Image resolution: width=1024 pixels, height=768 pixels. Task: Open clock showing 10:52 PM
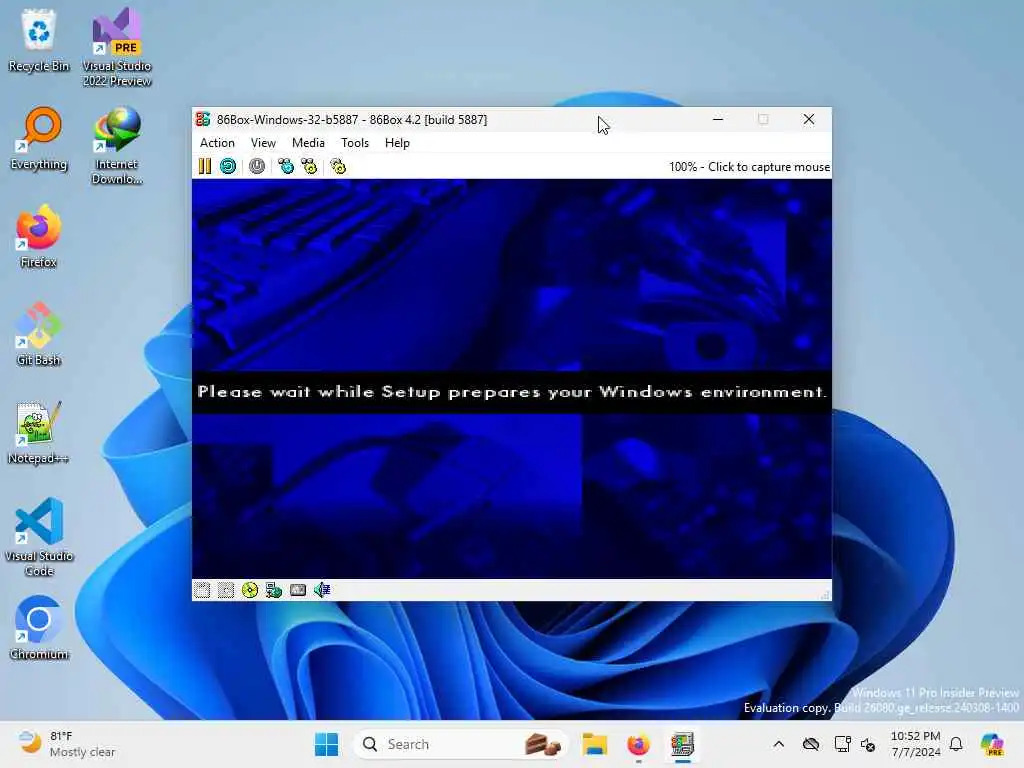916,744
